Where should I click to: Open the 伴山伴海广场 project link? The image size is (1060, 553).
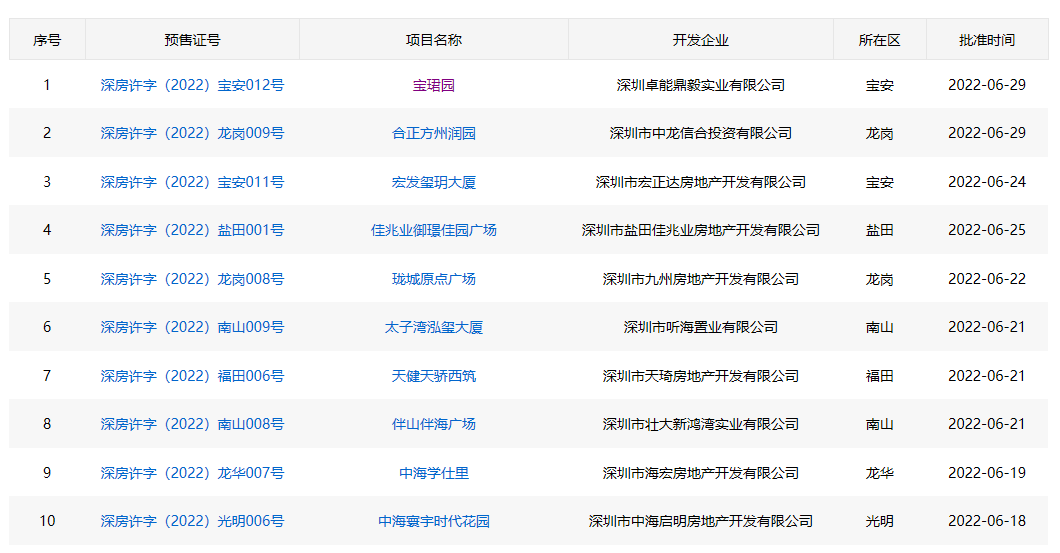point(433,424)
